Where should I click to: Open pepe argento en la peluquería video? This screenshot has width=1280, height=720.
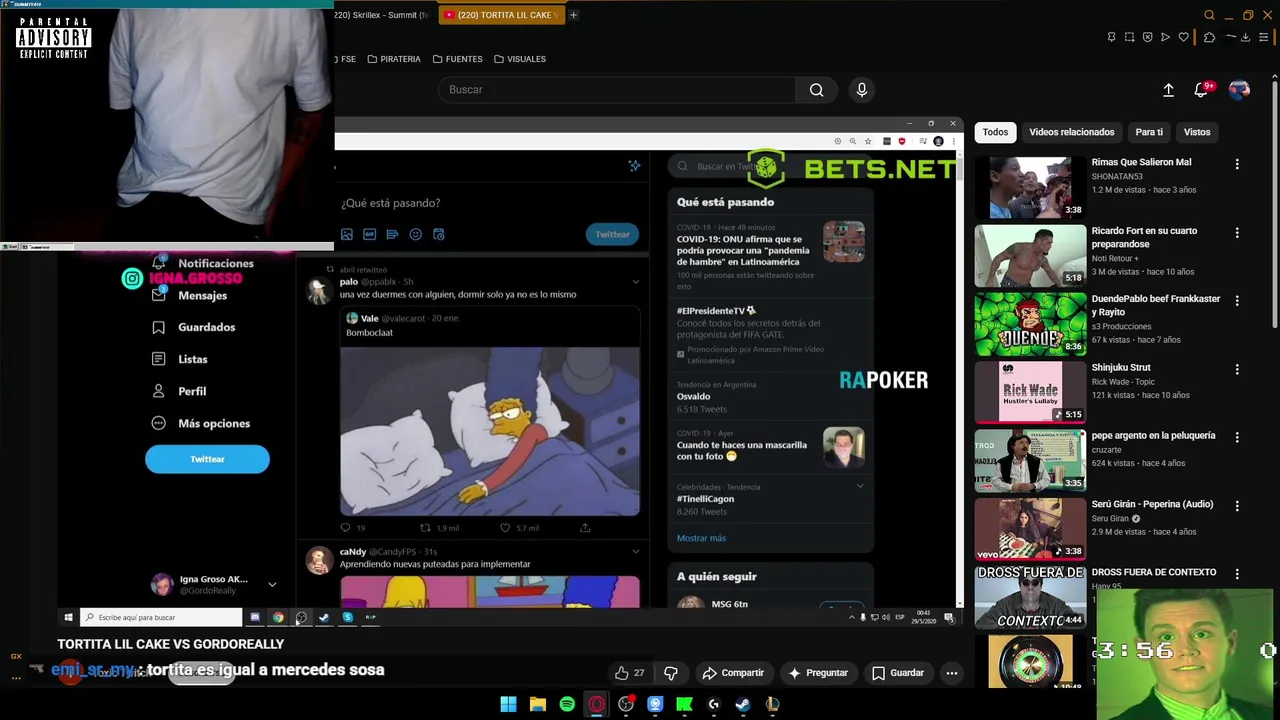[x=1153, y=436]
